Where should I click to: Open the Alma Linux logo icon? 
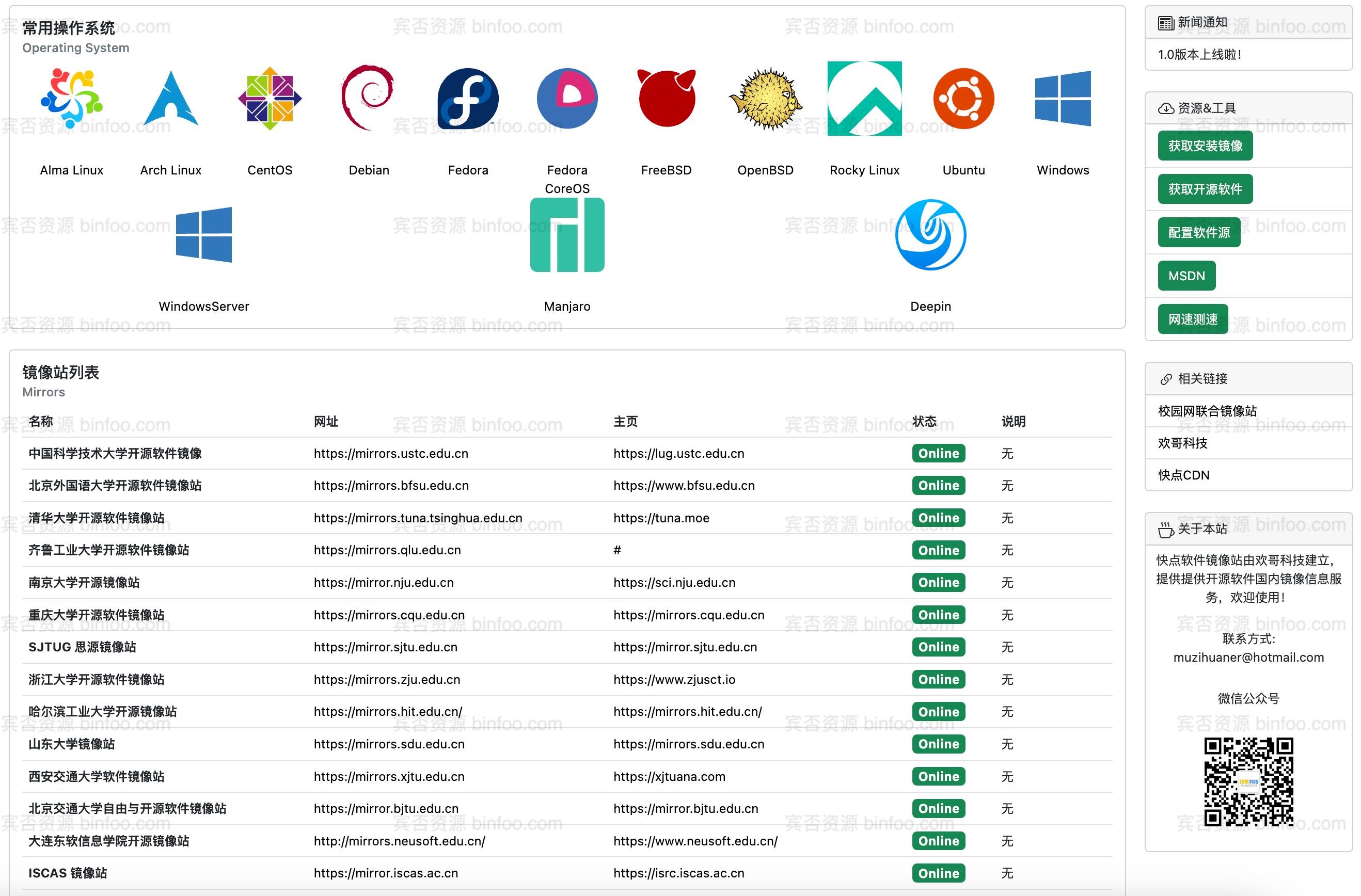tap(71, 99)
